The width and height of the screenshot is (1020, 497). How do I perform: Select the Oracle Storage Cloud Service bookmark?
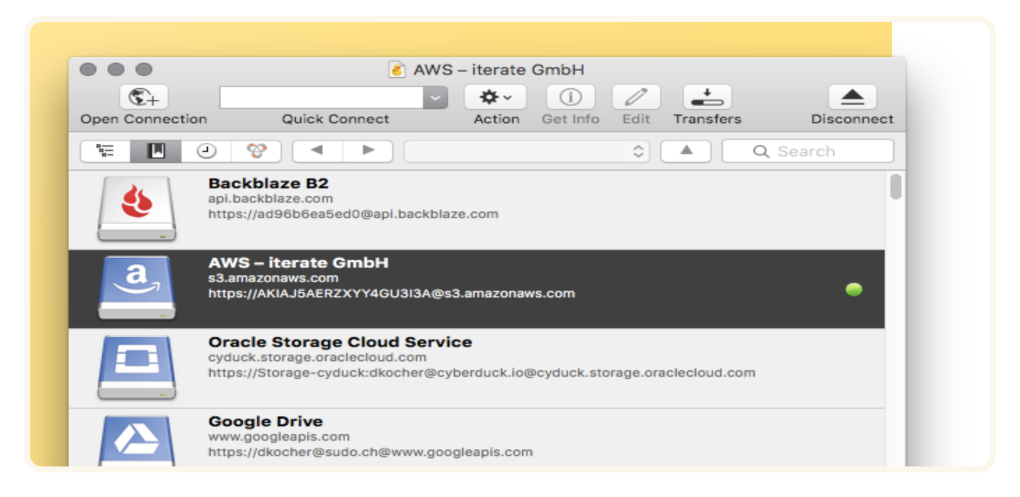click(x=476, y=369)
